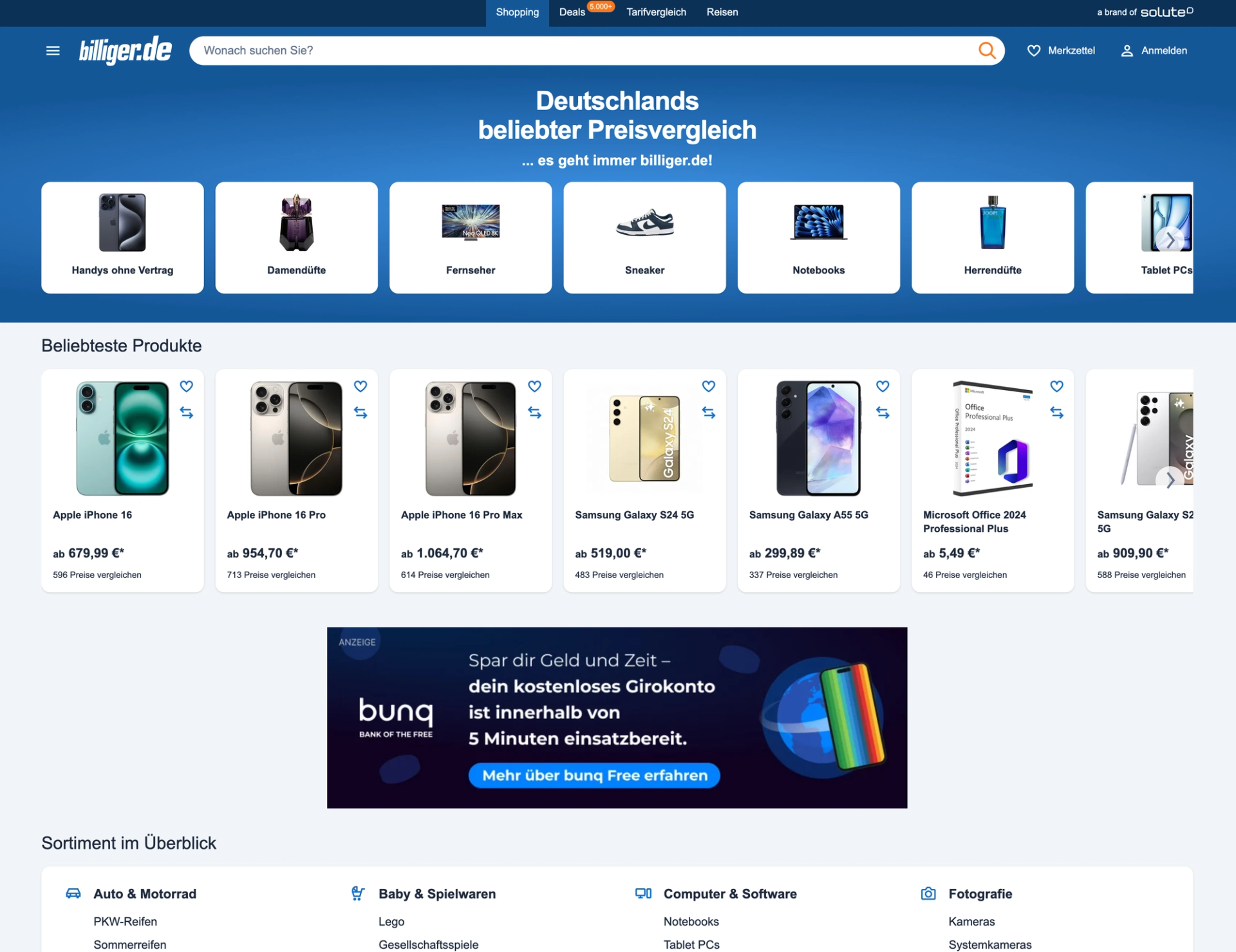This screenshot has height=952, width=1236.
Task: Open the Computer & Software category heading
Action: coord(730,893)
